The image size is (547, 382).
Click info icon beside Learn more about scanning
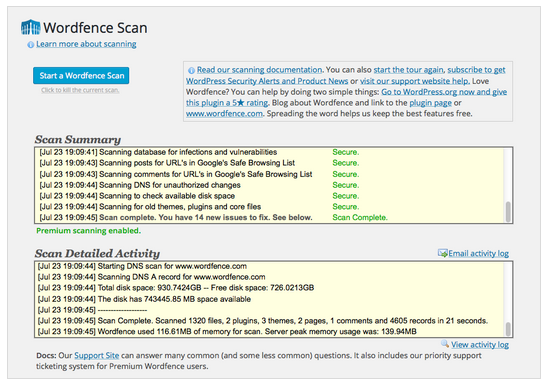point(31,45)
